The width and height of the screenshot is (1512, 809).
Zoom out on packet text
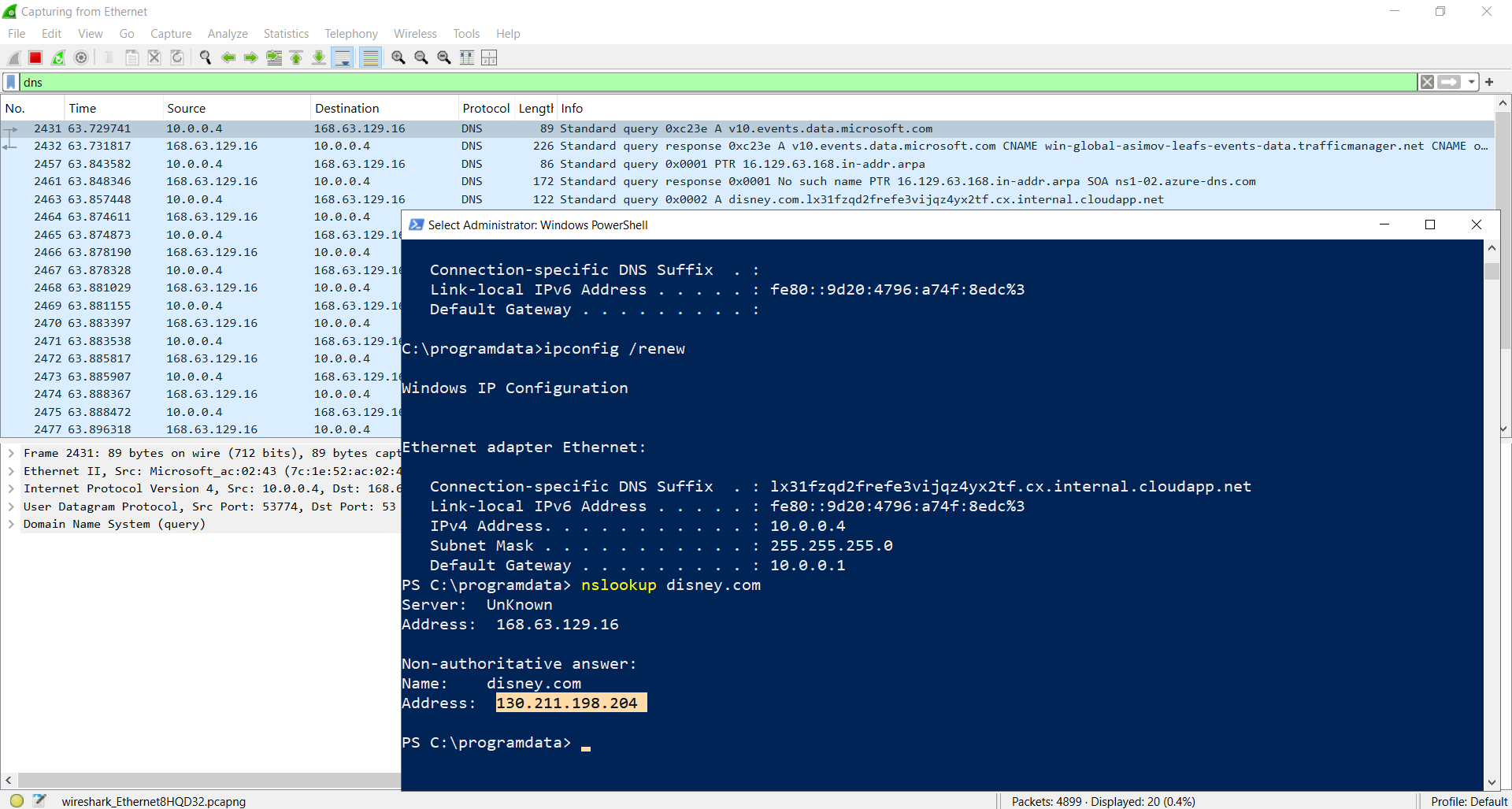point(421,58)
